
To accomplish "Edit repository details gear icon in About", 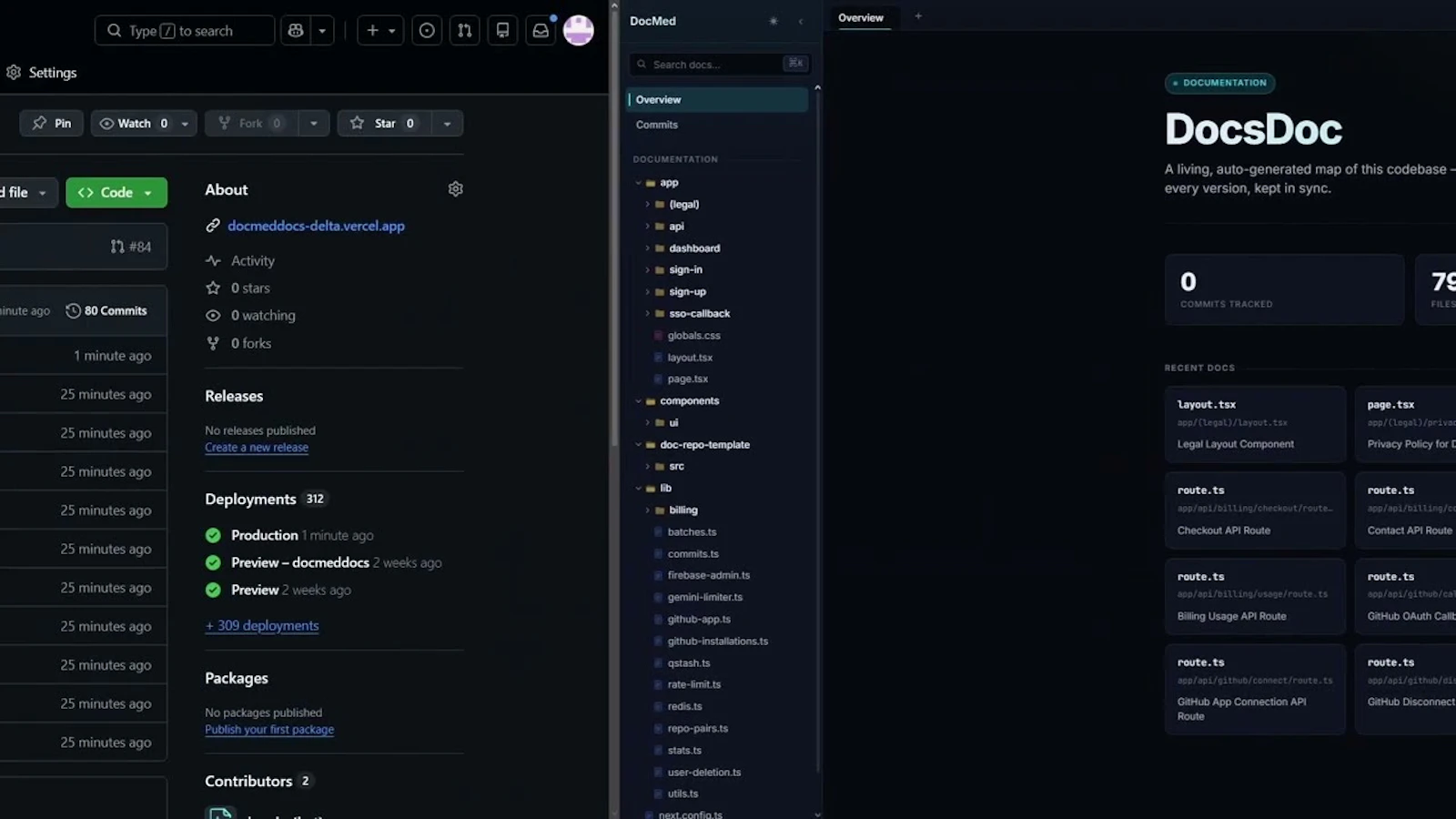I will click(x=456, y=189).
